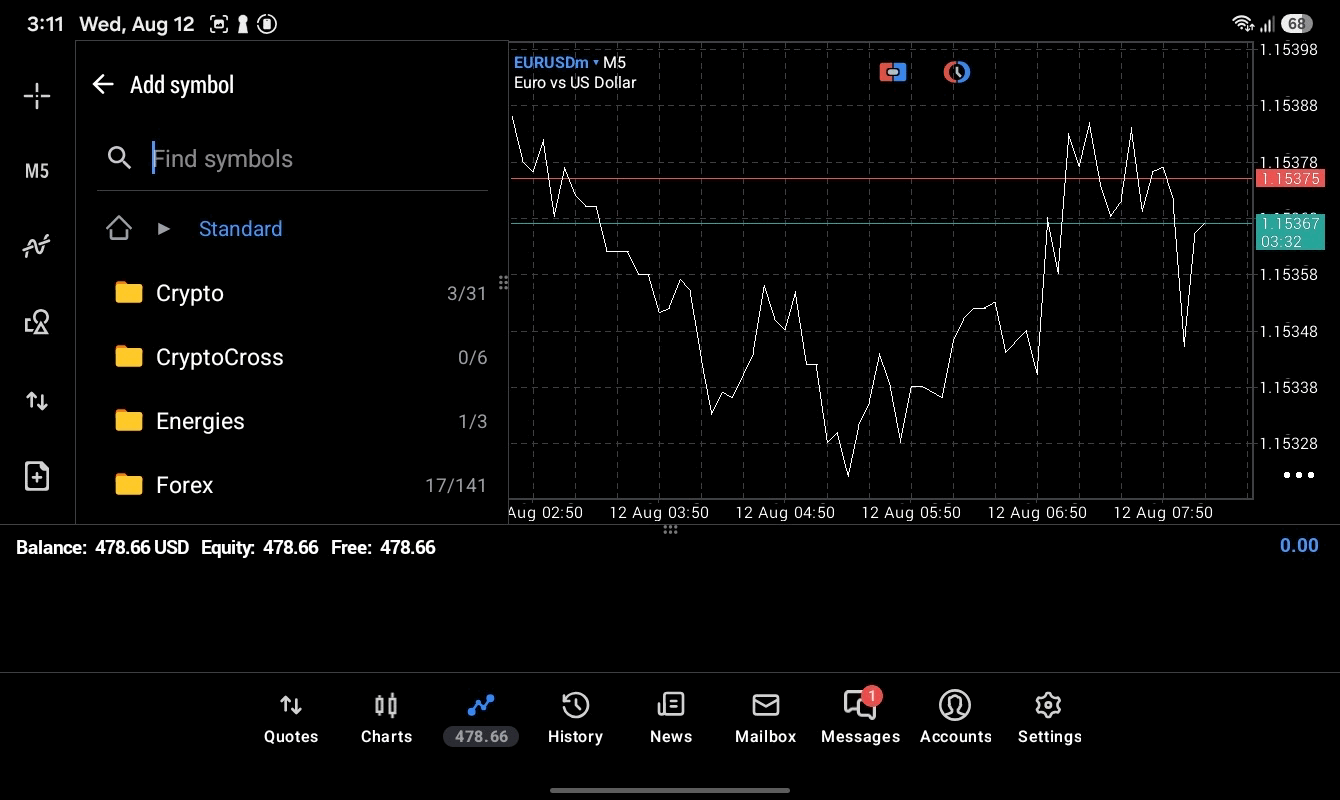Open the Forex symbols folder
The height and width of the screenshot is (800, 1340).
(300, 485)
